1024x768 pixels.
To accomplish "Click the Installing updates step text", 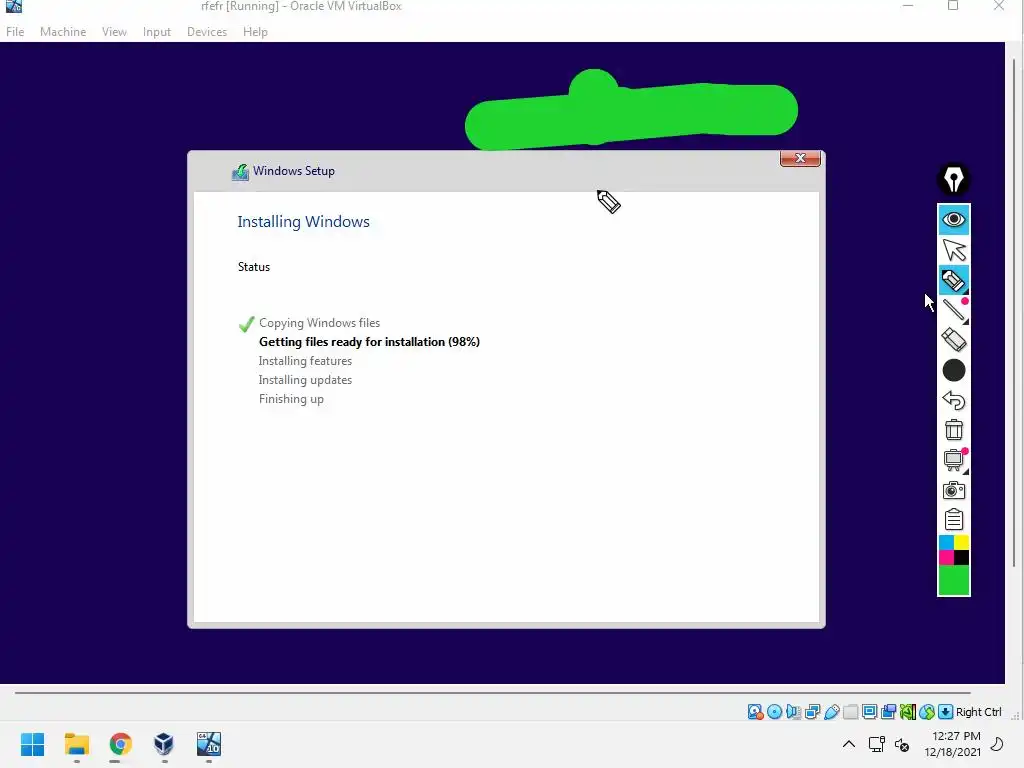I will (x=305, y=379).
